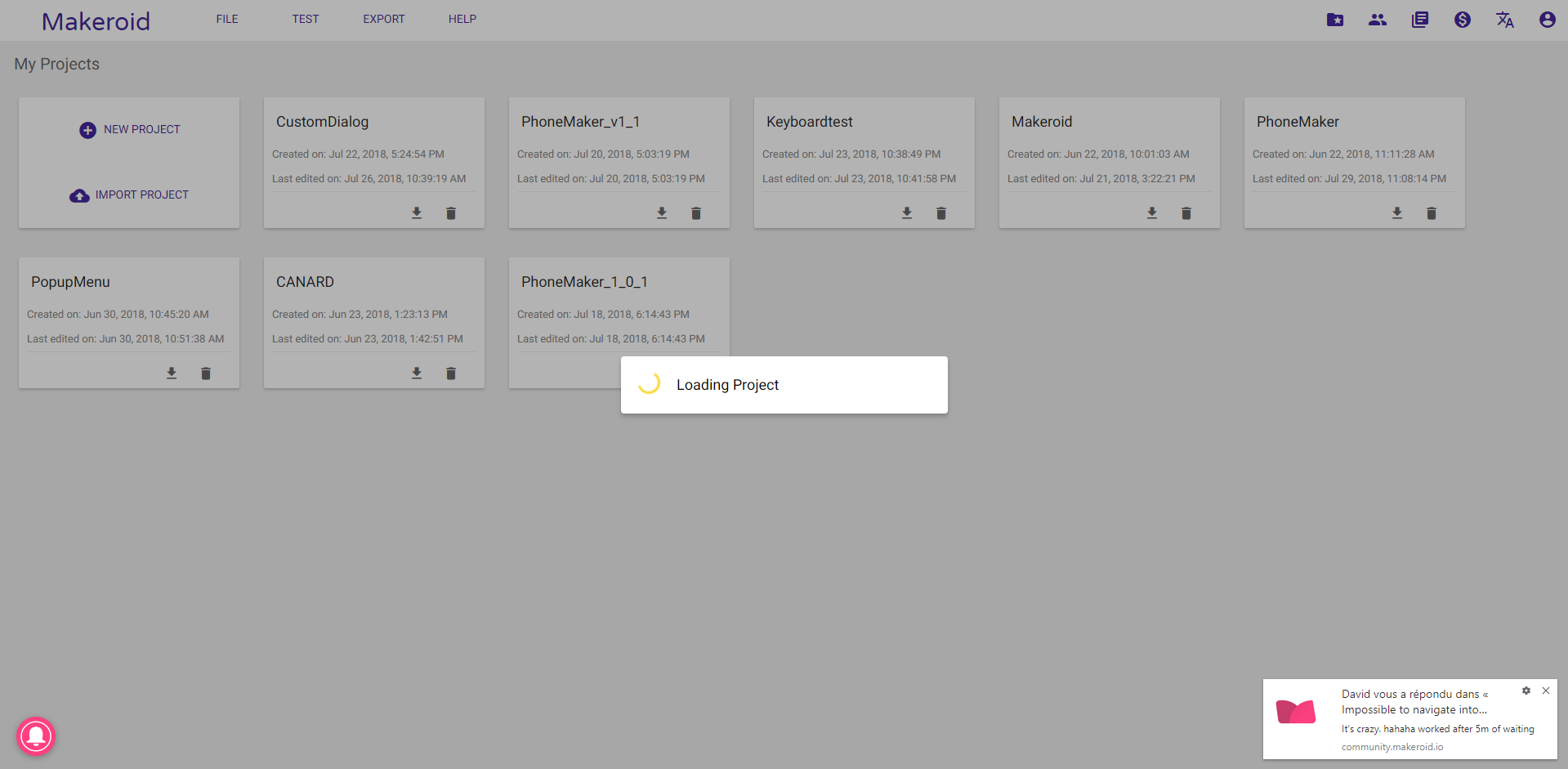Download the CustomDialog project
1568x769 pixels.
417,213
